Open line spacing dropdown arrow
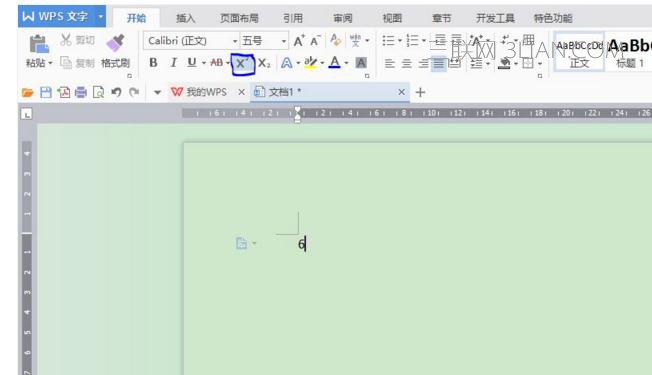 tap(487, 64)
